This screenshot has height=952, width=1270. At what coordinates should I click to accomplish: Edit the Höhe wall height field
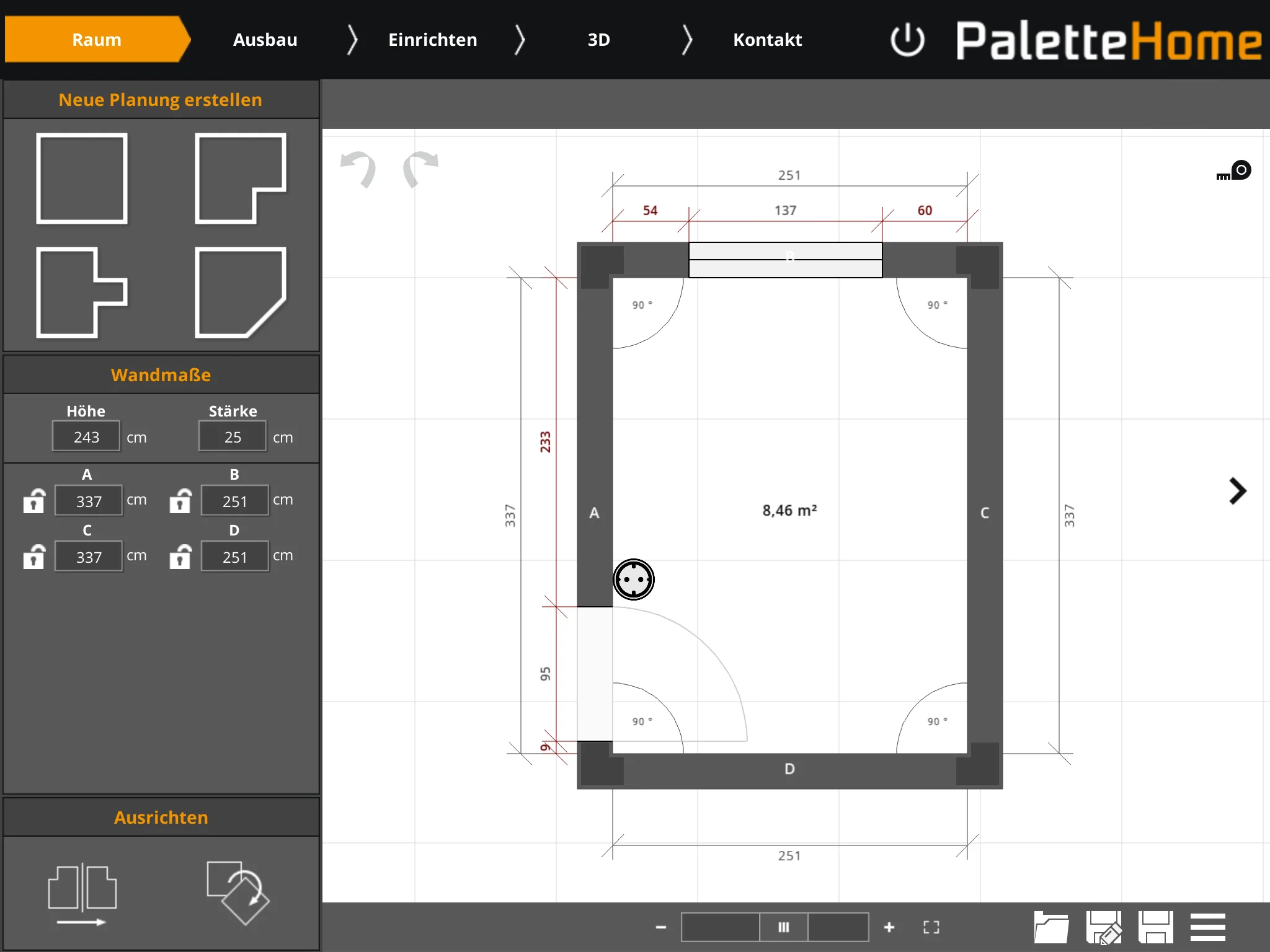(86, 437)
